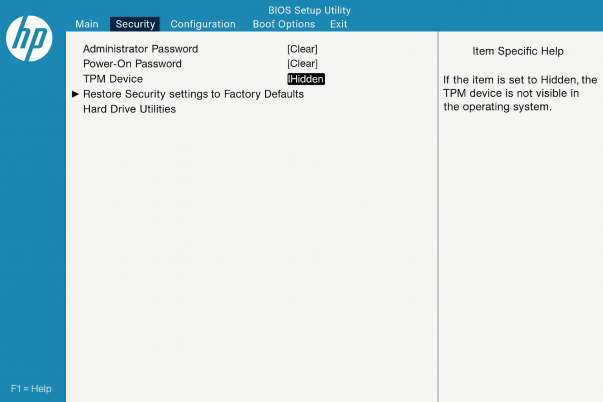Open the Exit menu tab
This screenshot has width=603, height=402.
point(339,24)
